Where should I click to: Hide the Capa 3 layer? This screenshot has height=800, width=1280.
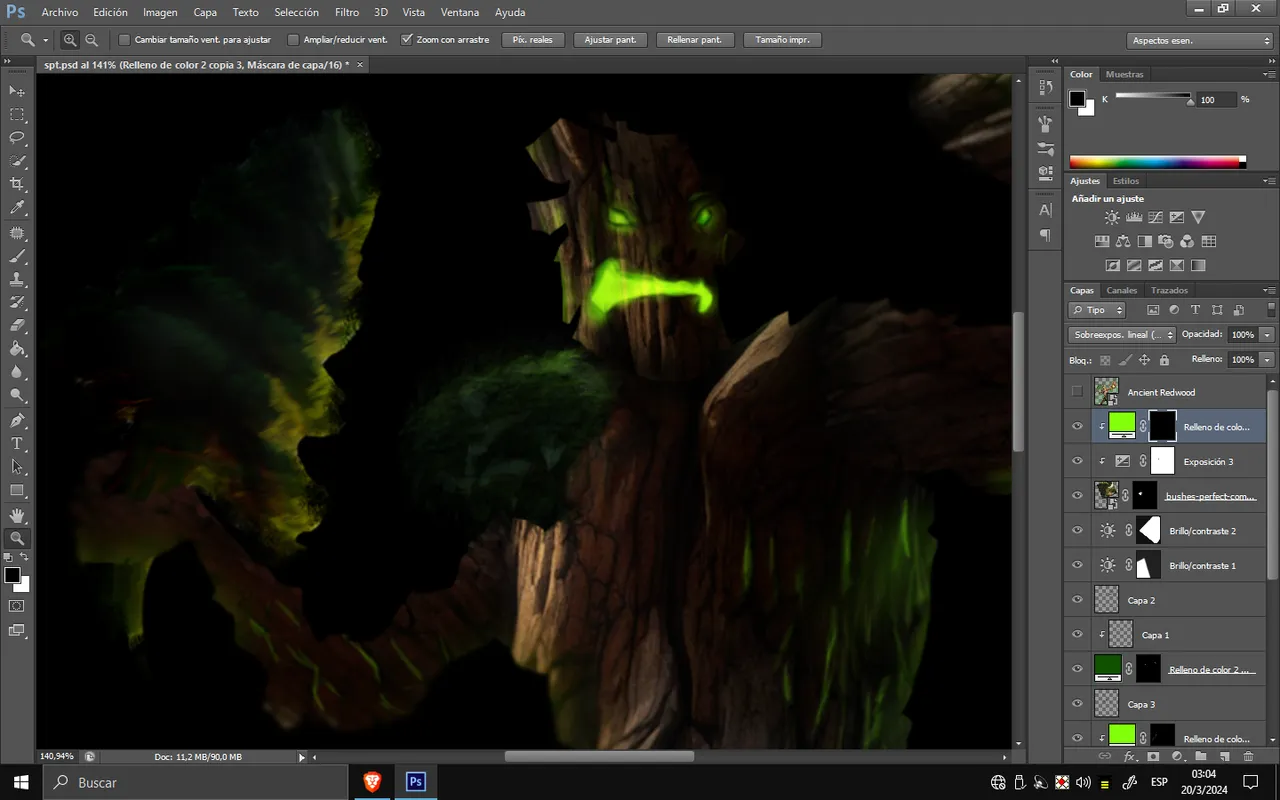(1077, 704)
